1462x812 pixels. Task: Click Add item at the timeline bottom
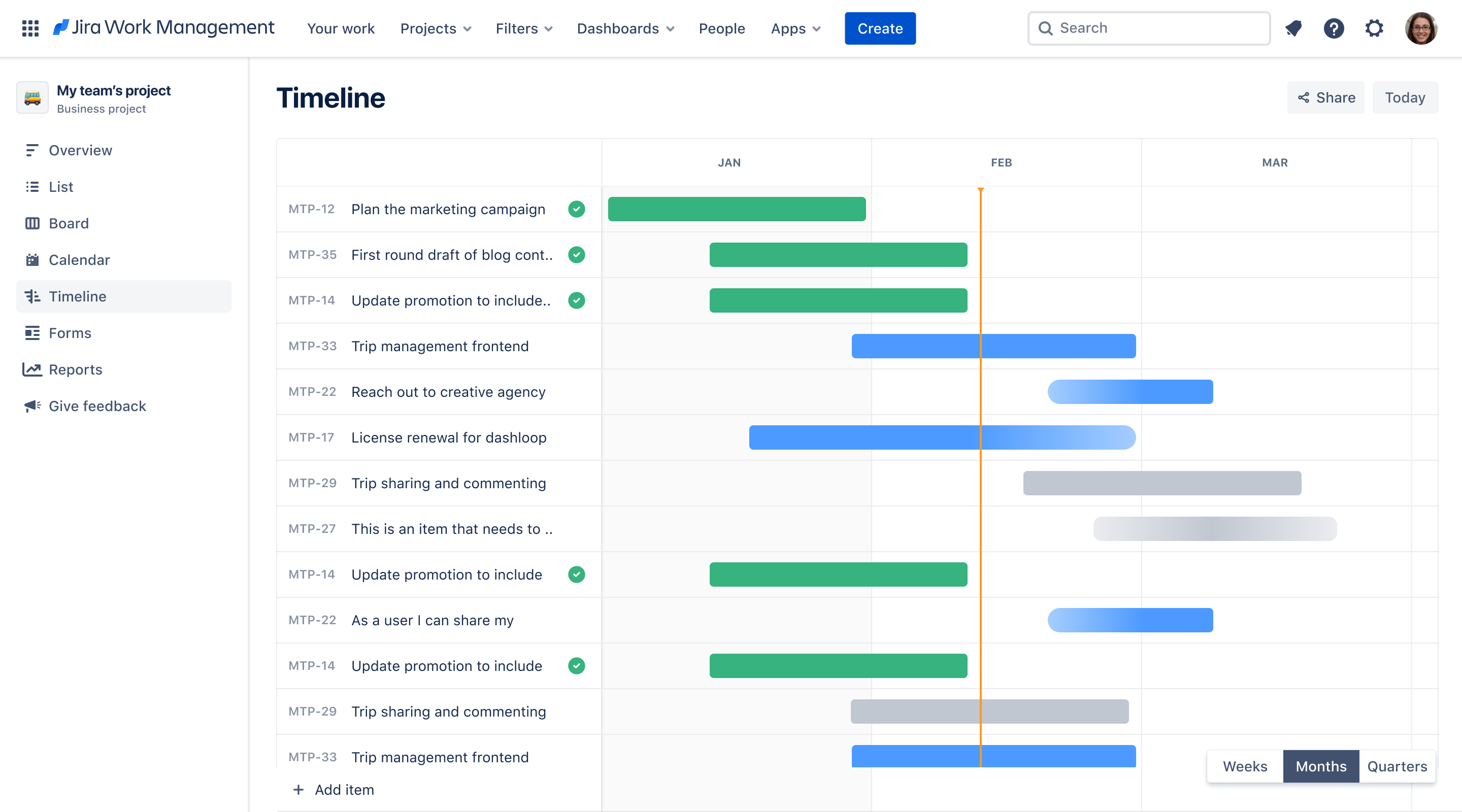pyautogui.click(x=334, y=790)
